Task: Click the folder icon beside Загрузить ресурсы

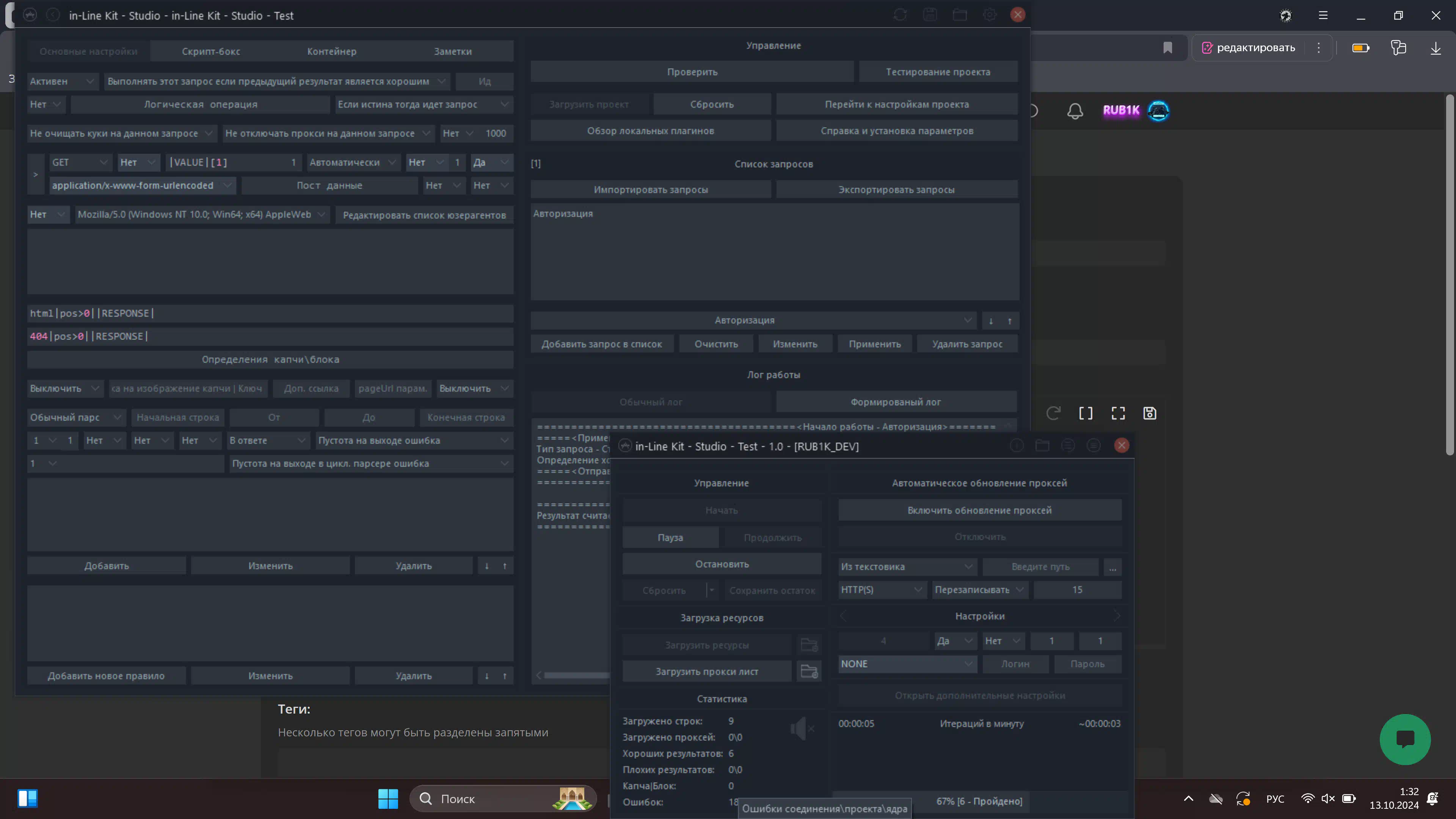Action: [x=809, y=645]
